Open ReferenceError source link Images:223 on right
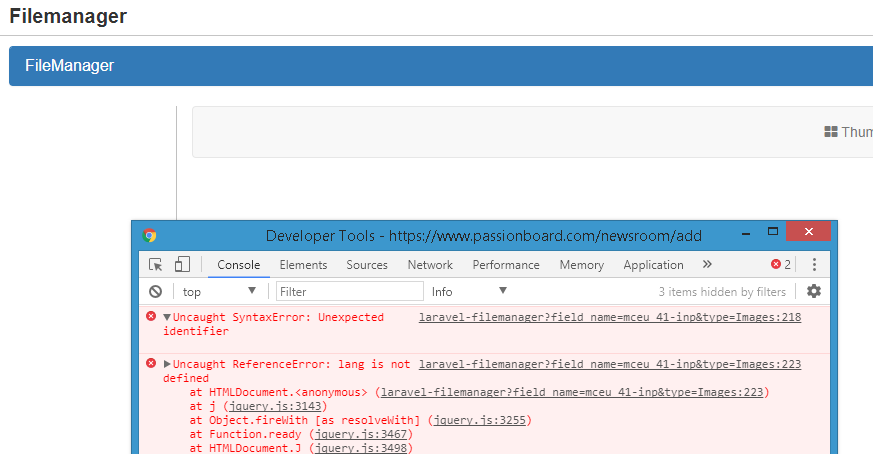This screenshot has height=454, width=873. coord(610,364)
